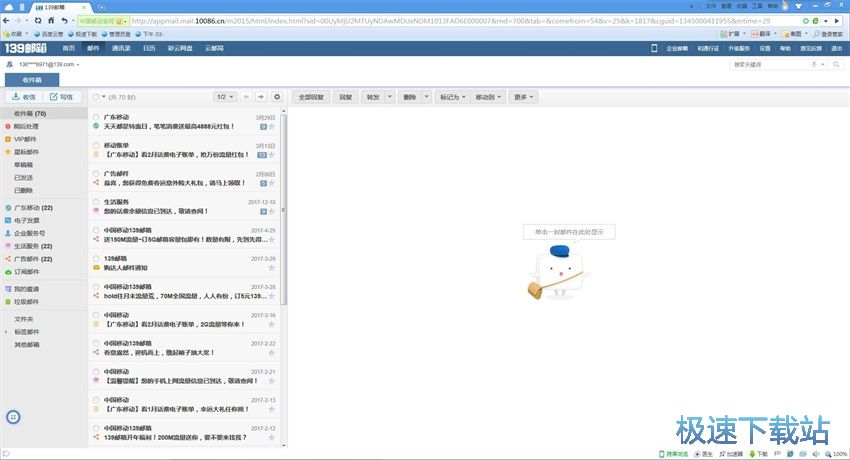Adjust the mail list vertical scrollbar
The width and height of the screenshot is (850, 460).
(283, 209)
